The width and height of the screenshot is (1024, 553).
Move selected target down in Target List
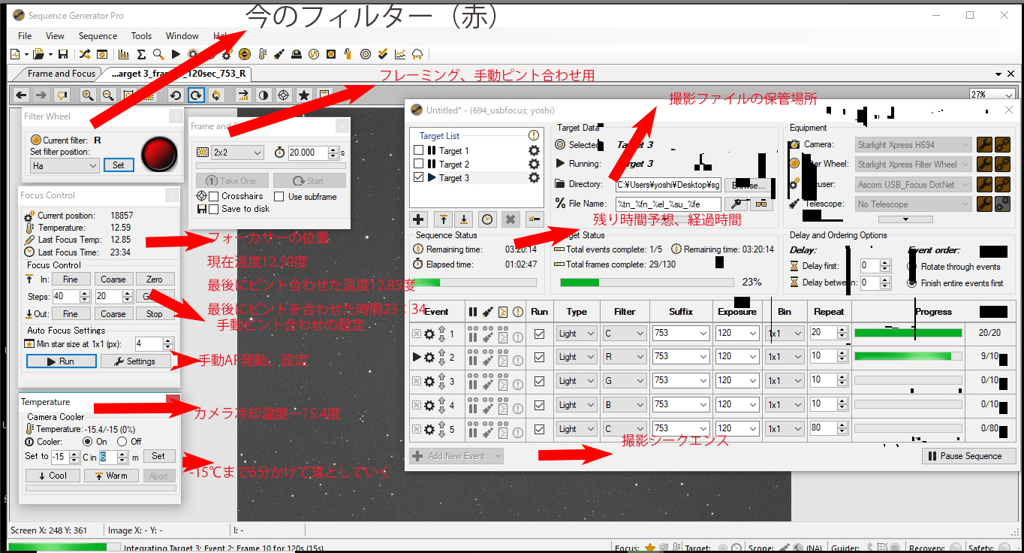pyautogui.click(x=464, y=219)
